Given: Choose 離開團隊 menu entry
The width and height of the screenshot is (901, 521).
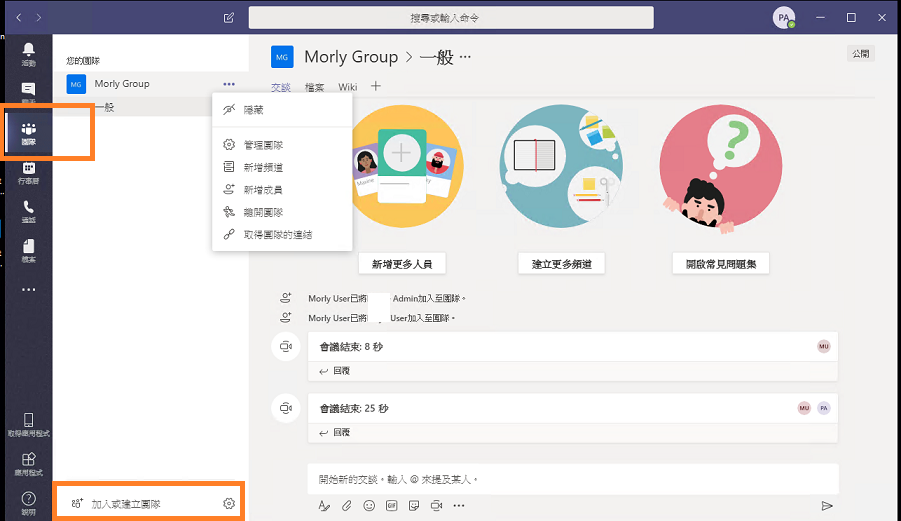Looking at the screenshot, I should 282,212.
